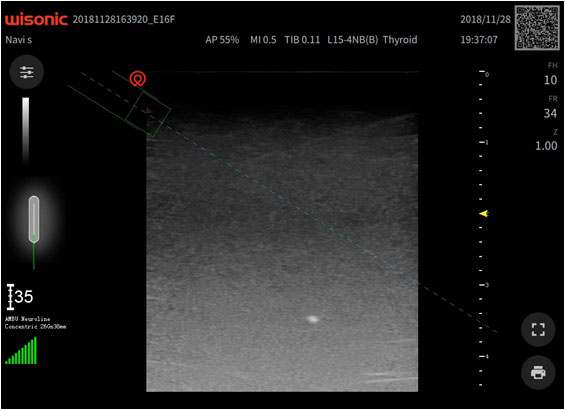Click the yellow focus depth arrow
The width and height of the screenshot is (565, 410).
pos(484,214)
